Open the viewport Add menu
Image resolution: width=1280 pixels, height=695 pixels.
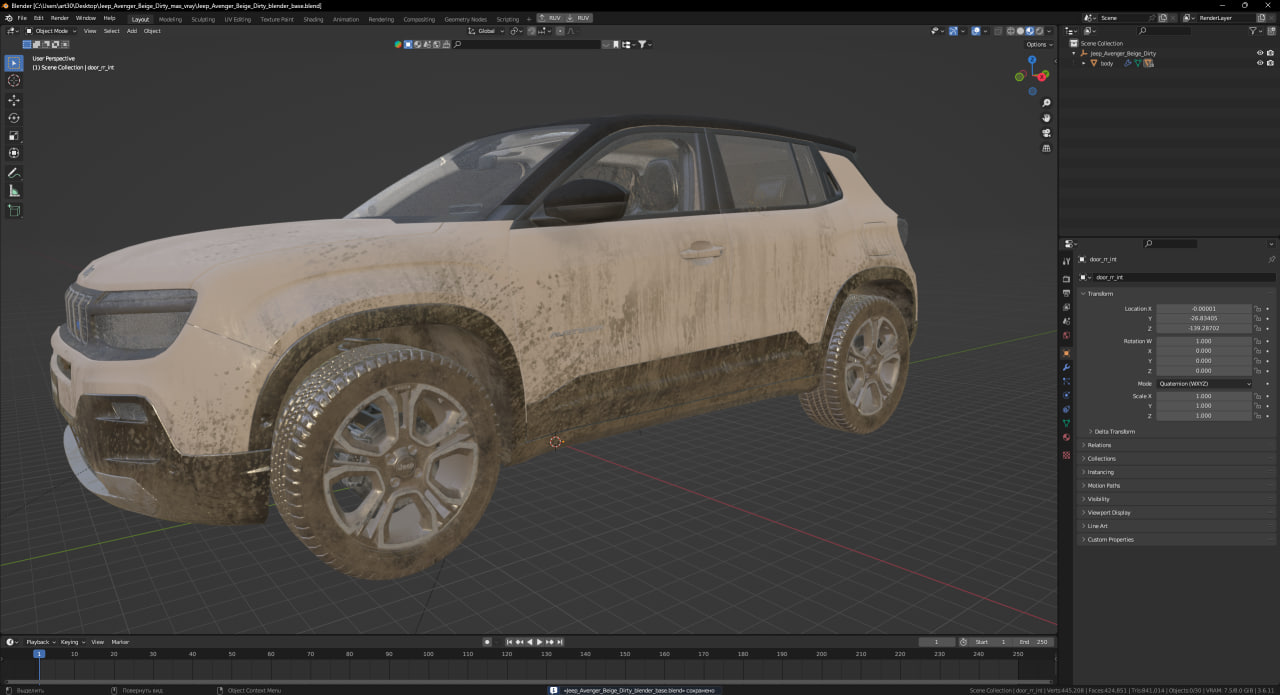point(131,31)
